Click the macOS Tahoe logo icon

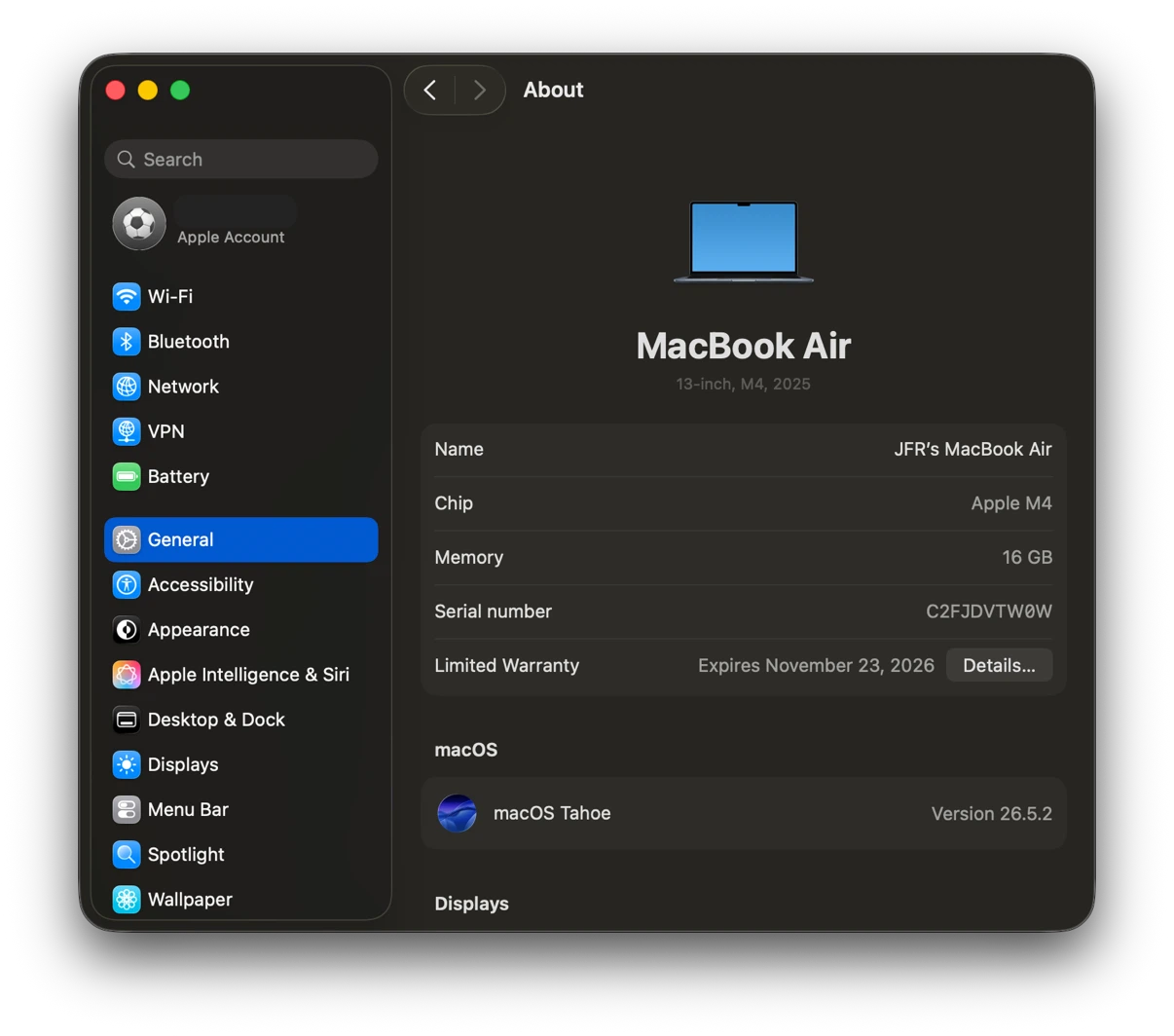point(458,813)
